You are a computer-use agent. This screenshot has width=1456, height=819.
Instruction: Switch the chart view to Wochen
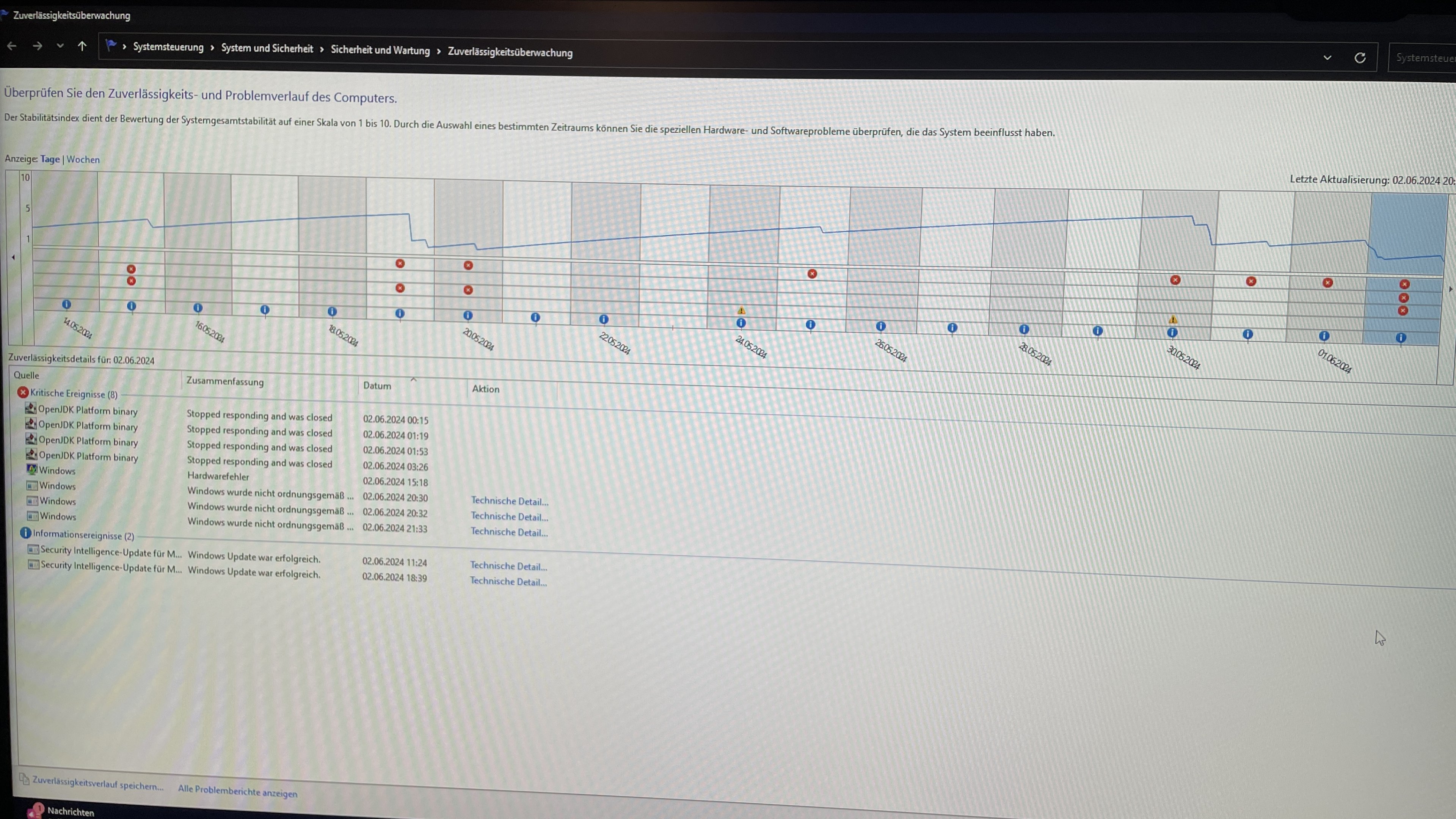(x=83, y=159)
